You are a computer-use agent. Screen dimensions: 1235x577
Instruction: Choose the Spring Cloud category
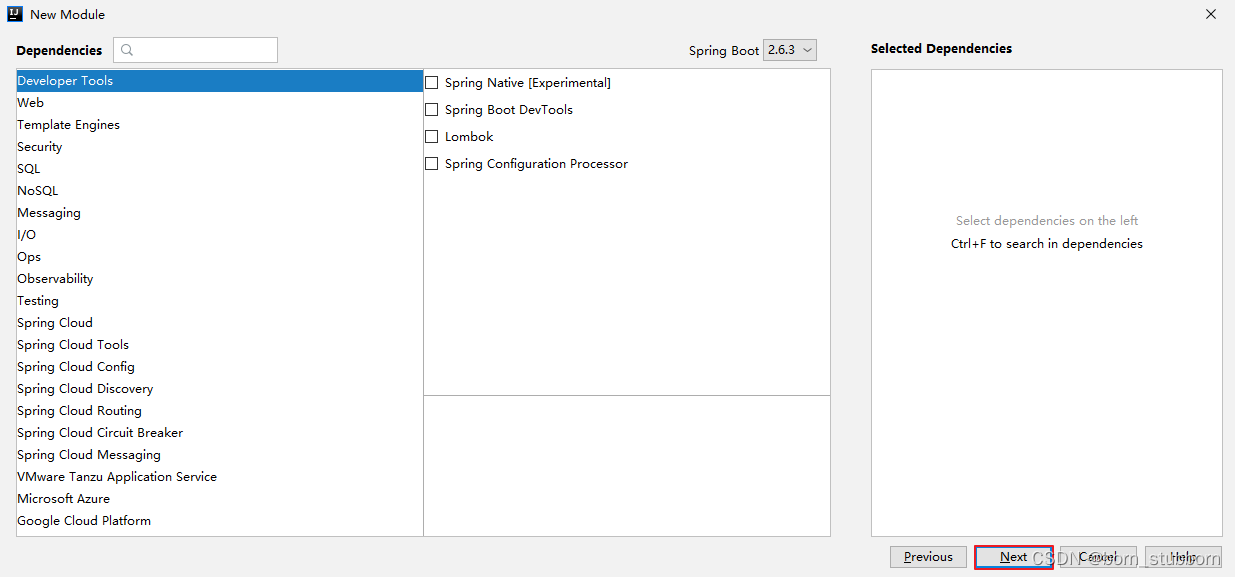220,323
